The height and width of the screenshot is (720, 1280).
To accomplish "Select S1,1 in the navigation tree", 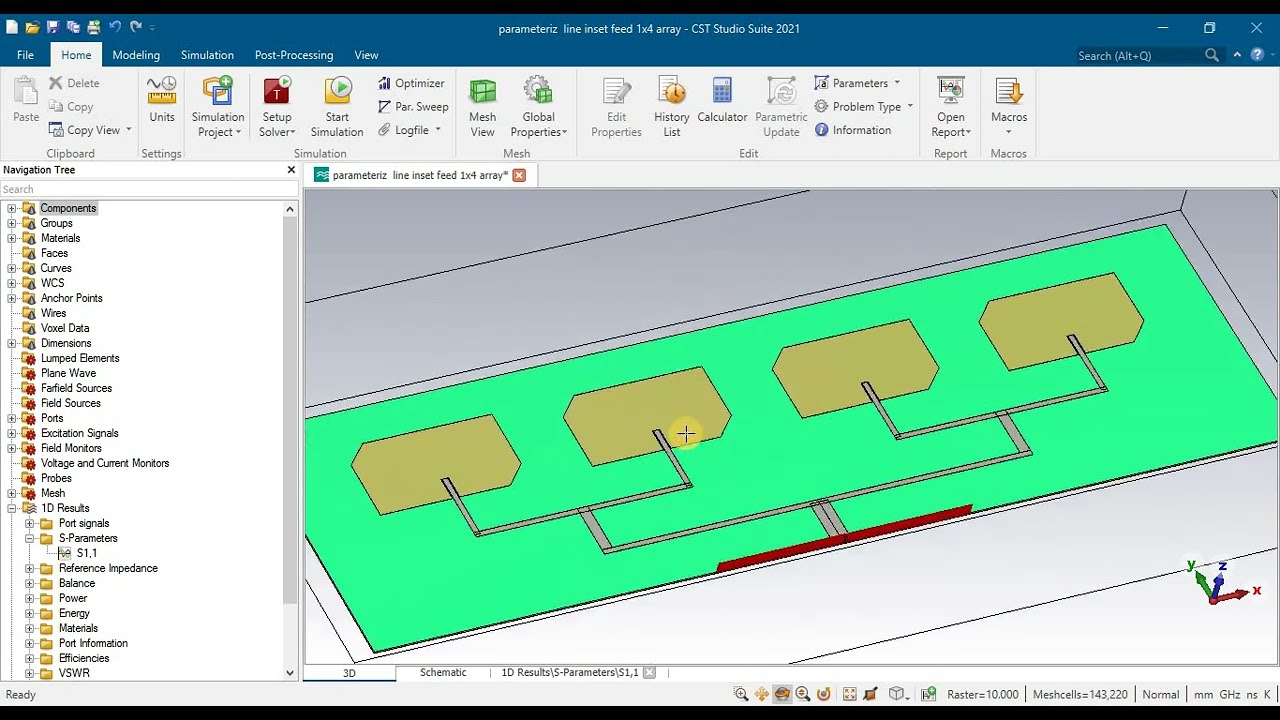I will point(87,553).
